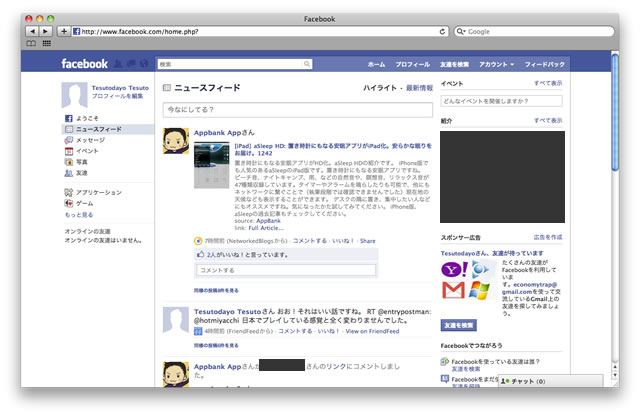
Task: Click View on FriendFeed link
Action: pos(372,331)
